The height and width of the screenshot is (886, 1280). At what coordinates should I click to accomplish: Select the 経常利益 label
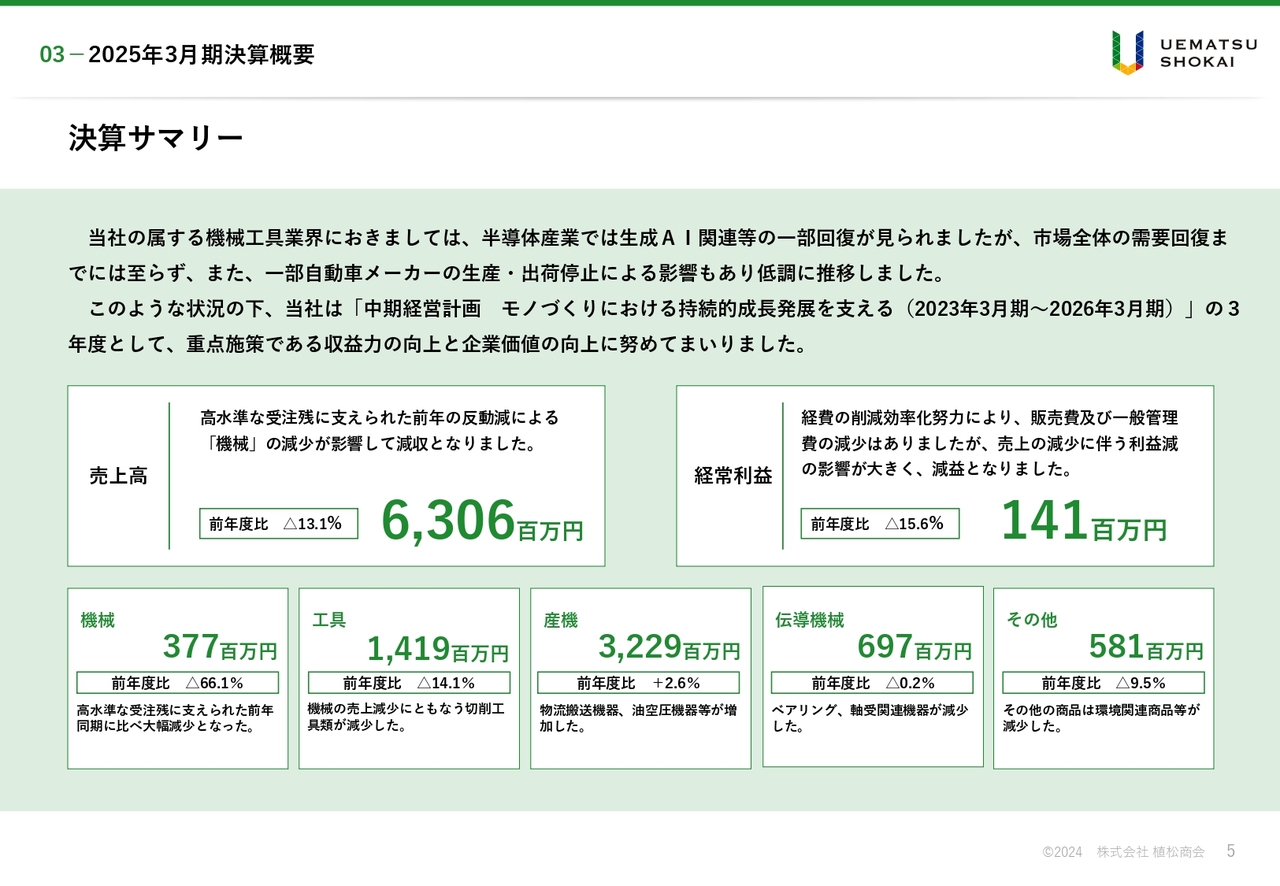(x=733, y=476)
